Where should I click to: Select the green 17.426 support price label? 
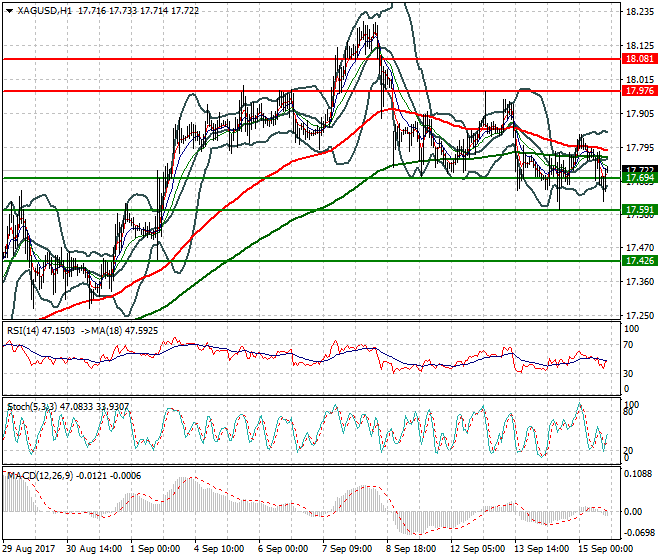640,261
